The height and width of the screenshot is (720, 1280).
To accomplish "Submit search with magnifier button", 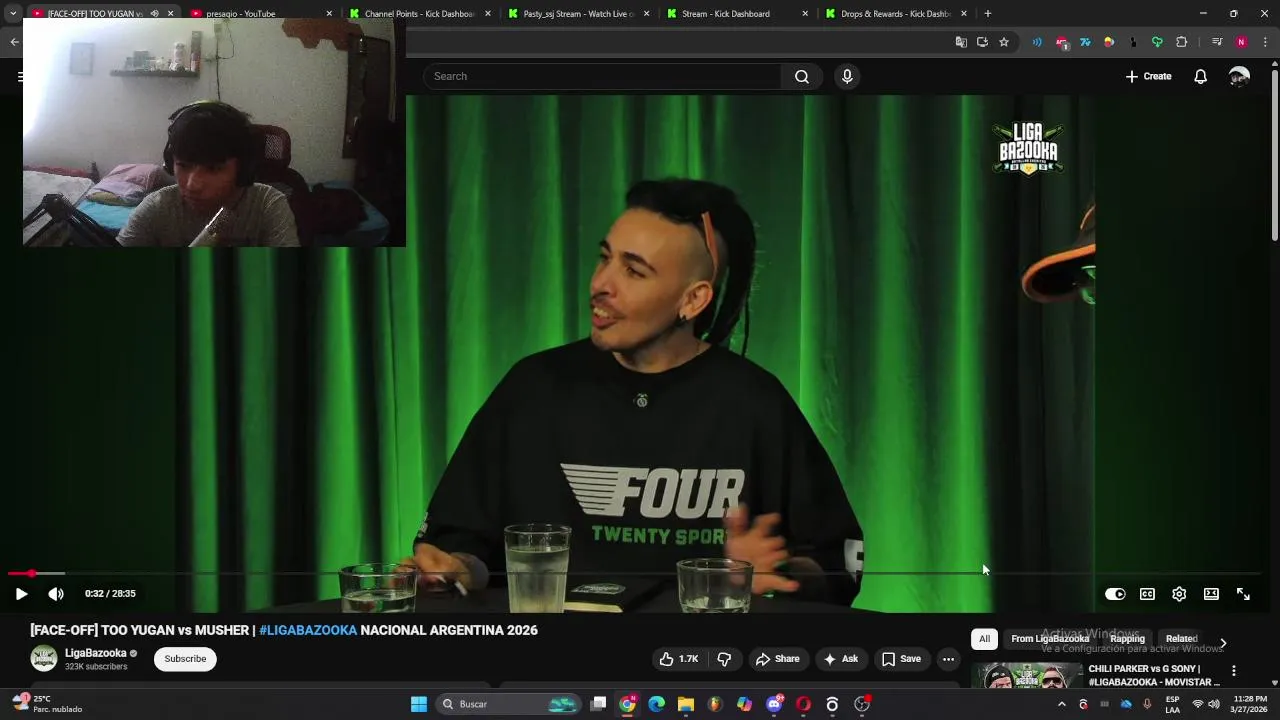I will click(802, 76).
